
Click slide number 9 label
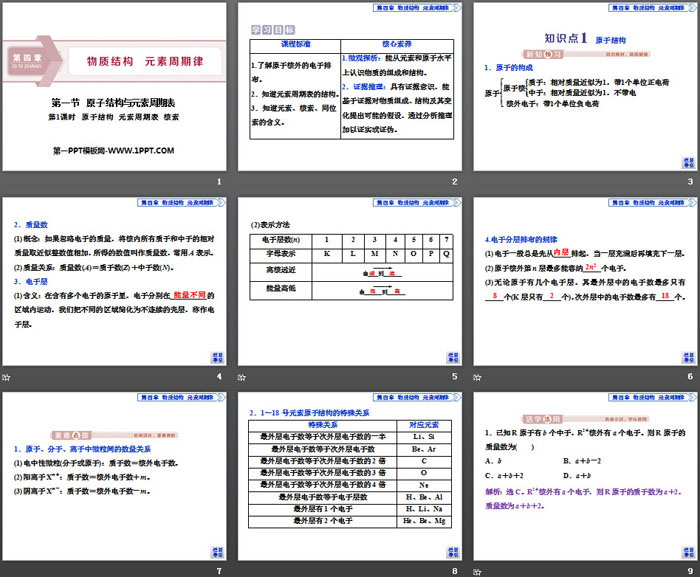point(690,571)
